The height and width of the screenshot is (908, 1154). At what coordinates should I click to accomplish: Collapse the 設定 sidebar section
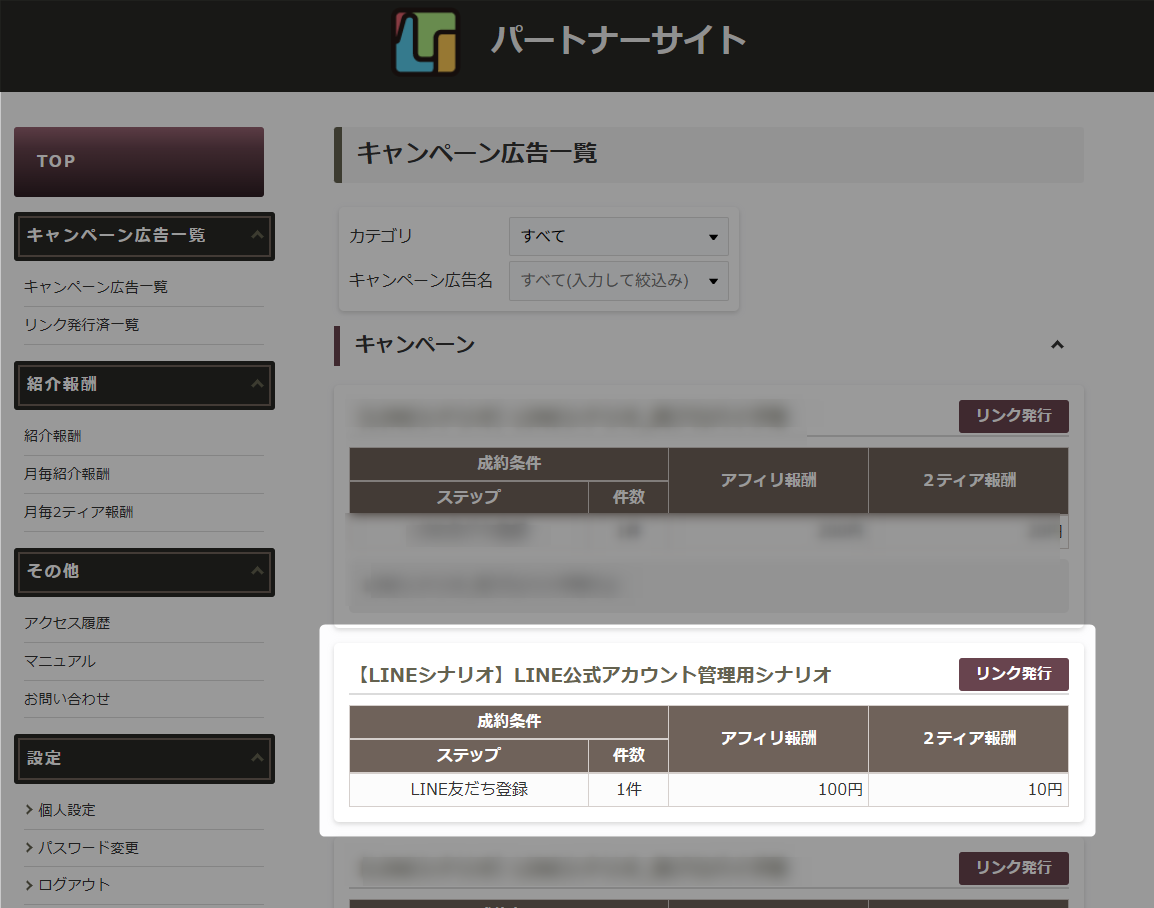click(x=257, y=758)
